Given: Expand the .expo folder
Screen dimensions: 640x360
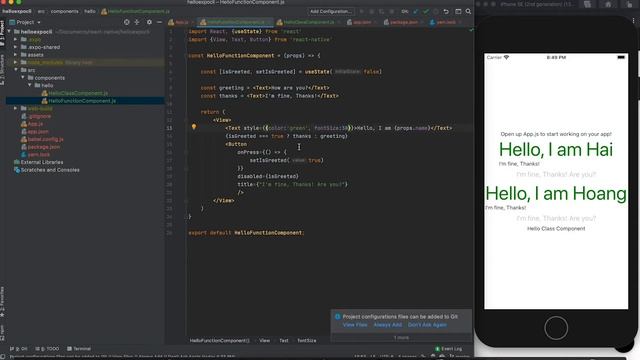Looking at the screenshot, I should click(x=16, y=39).
